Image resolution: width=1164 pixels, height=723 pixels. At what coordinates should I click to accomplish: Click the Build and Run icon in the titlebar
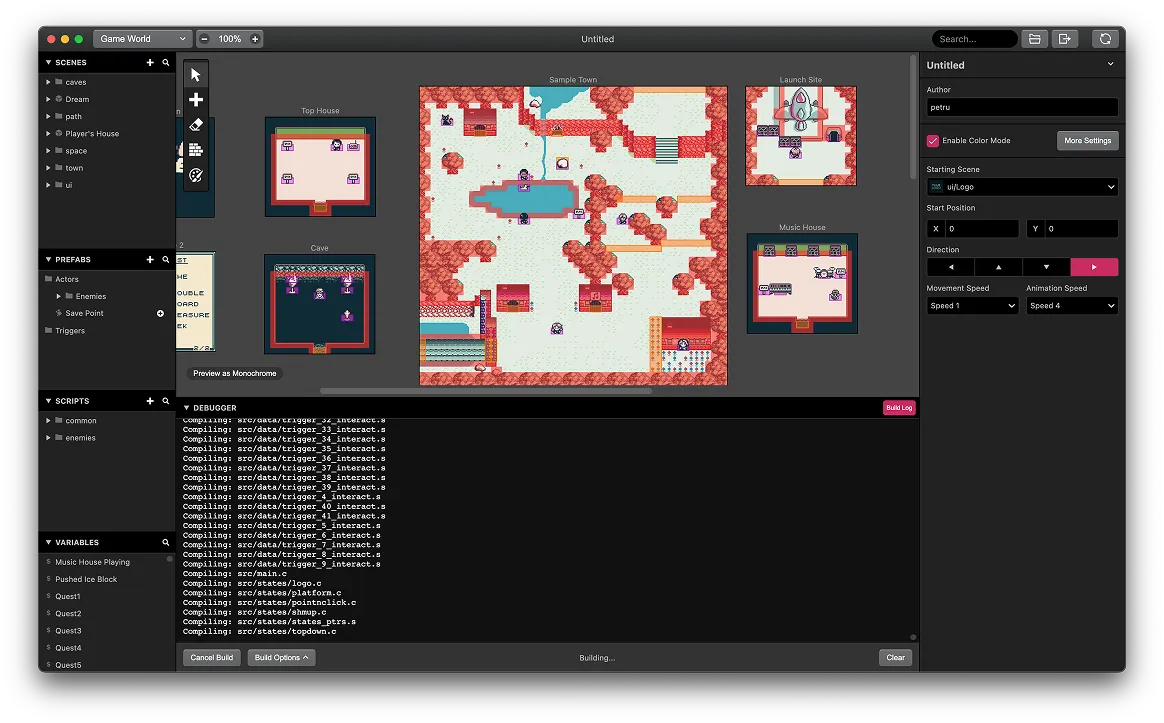1104,38
